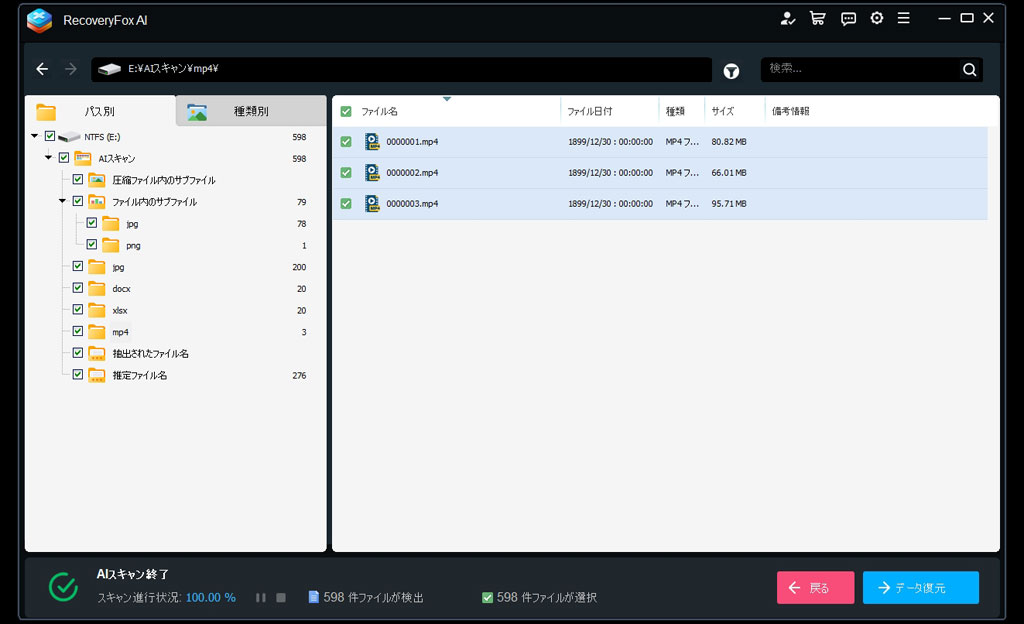
Task: Click the データ復元 recover button
Action: coord(920,588)
